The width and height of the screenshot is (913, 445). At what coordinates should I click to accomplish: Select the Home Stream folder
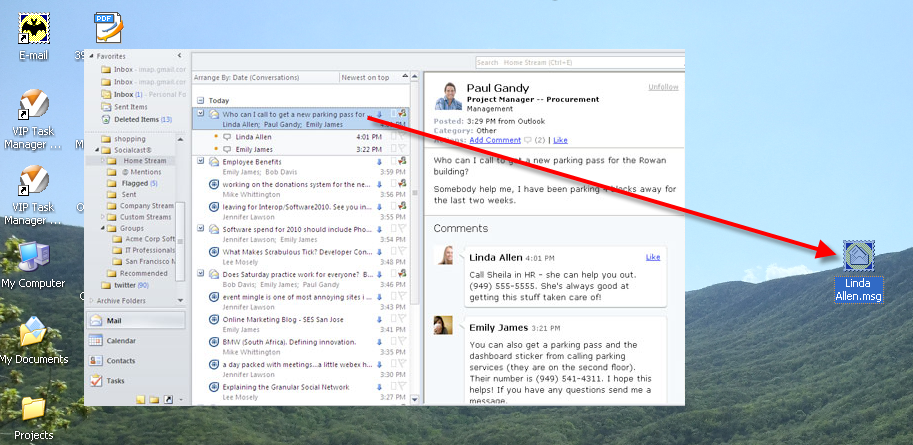pos(144,160)
